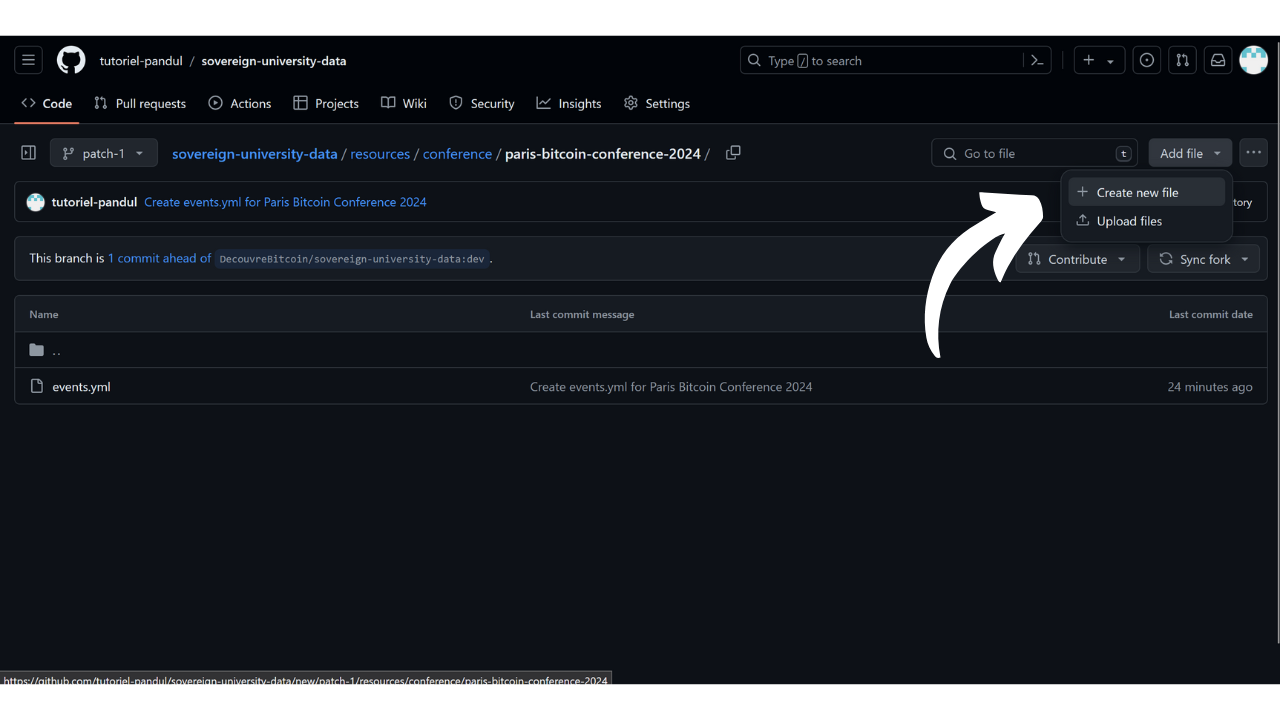This screenshot has width=1280, height=720.
Task: Expand the patch-1 branch selector
Action: [104, 153]
